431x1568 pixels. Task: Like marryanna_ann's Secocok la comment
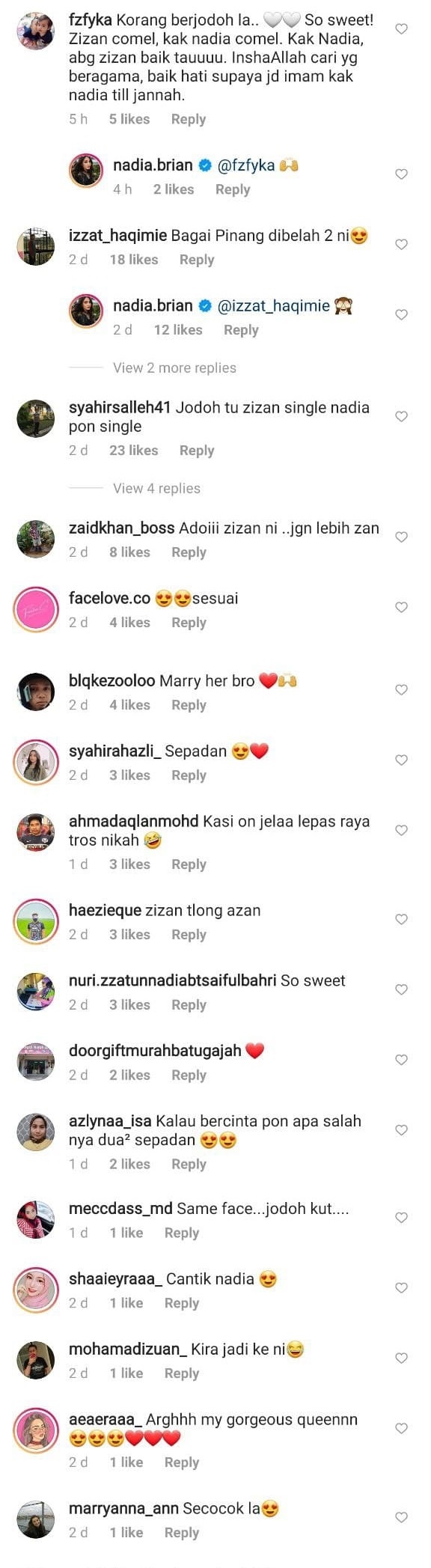(401, 1518)
